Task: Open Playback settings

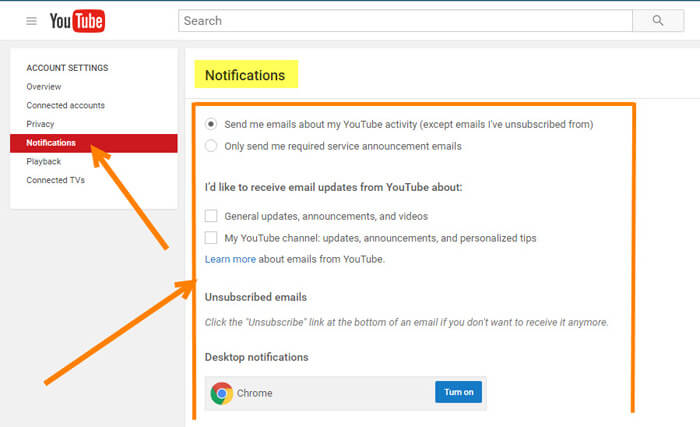Action: point(43,162)
